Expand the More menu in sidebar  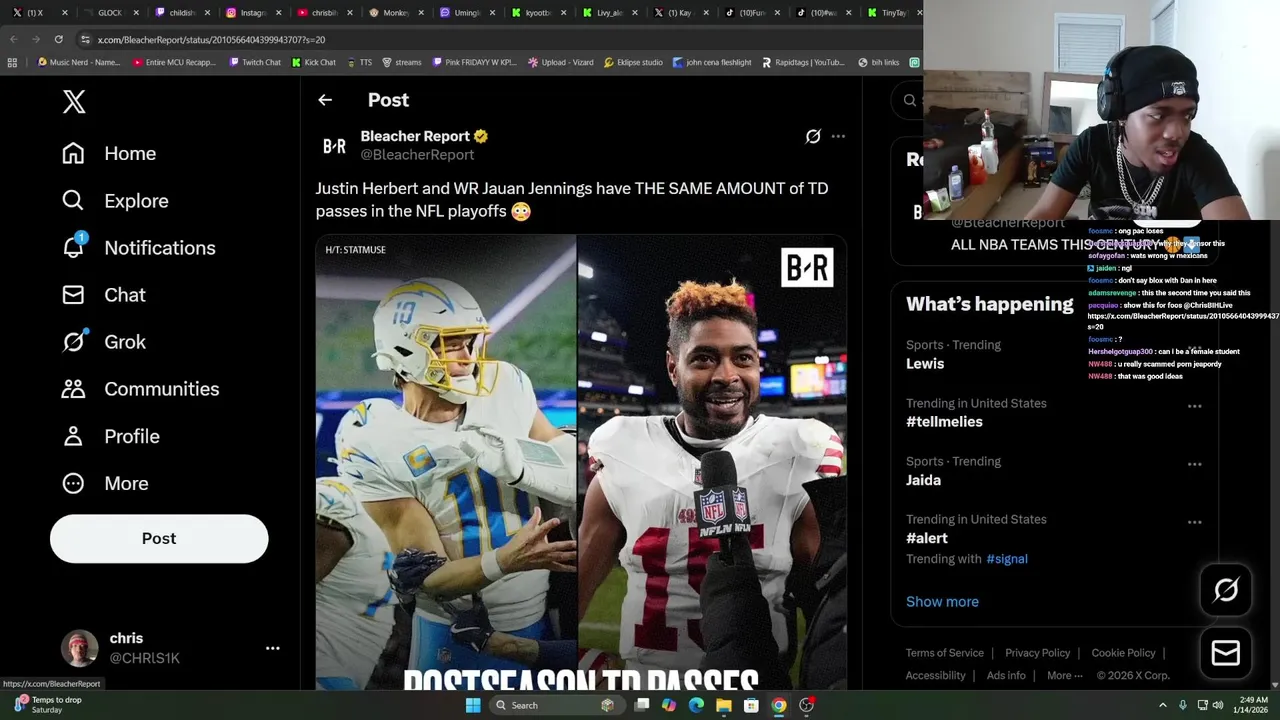coord(105,483)
